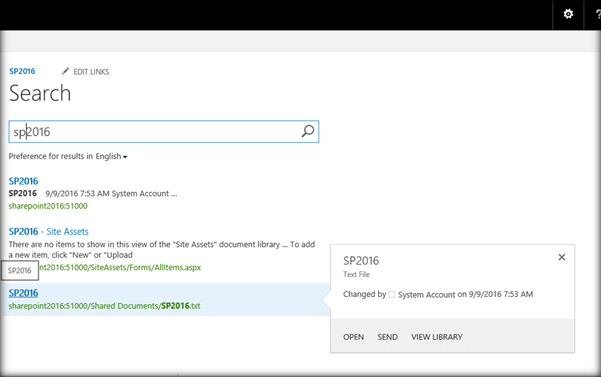This screenshot has height=377, width=601.
Task: Click the Shared Documents/SP2016.txt URL
Action: click(x=104, y=306)
